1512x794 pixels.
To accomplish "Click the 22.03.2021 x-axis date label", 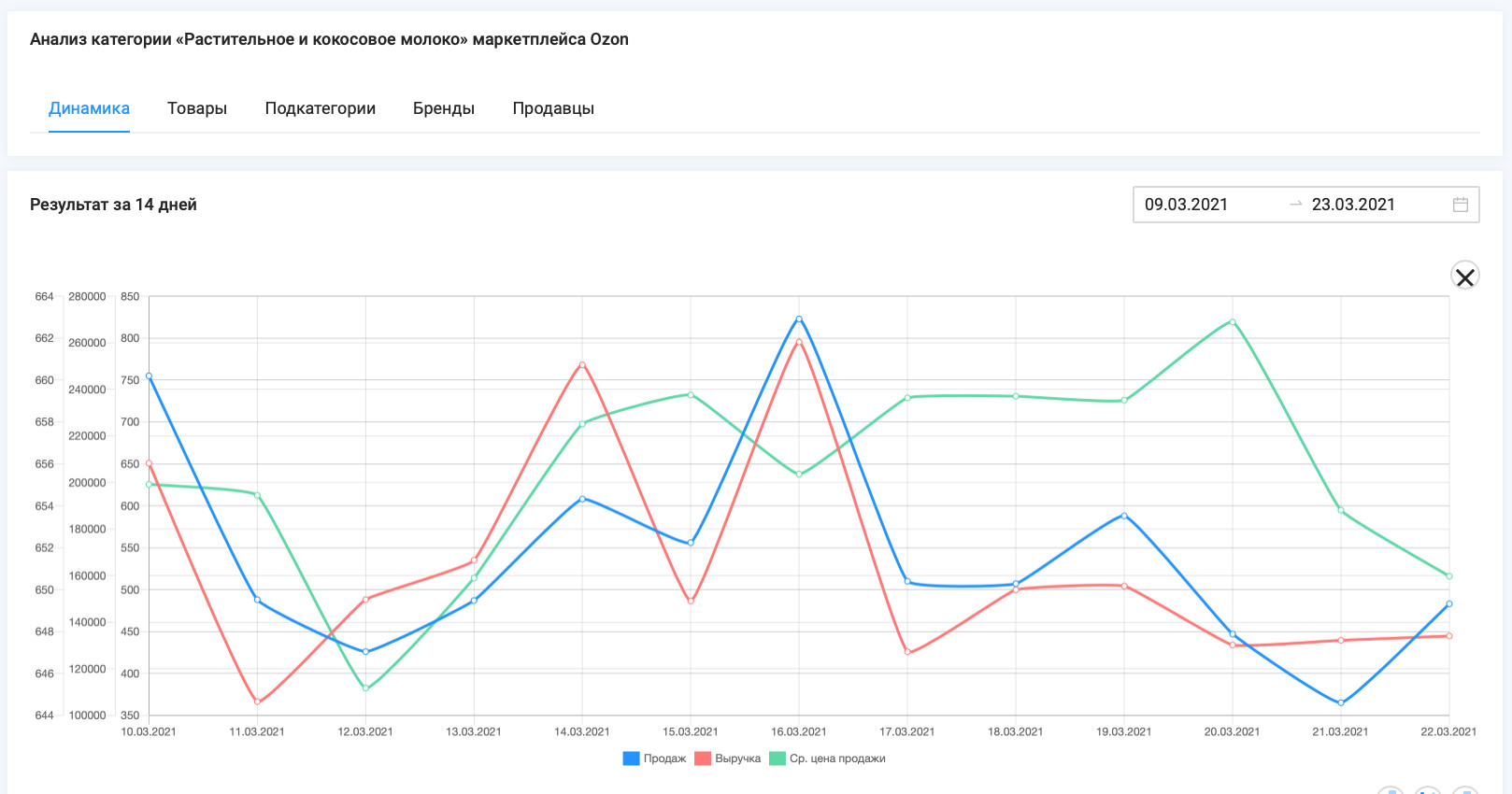I will pyautogui.click(x=1448, y=731).
